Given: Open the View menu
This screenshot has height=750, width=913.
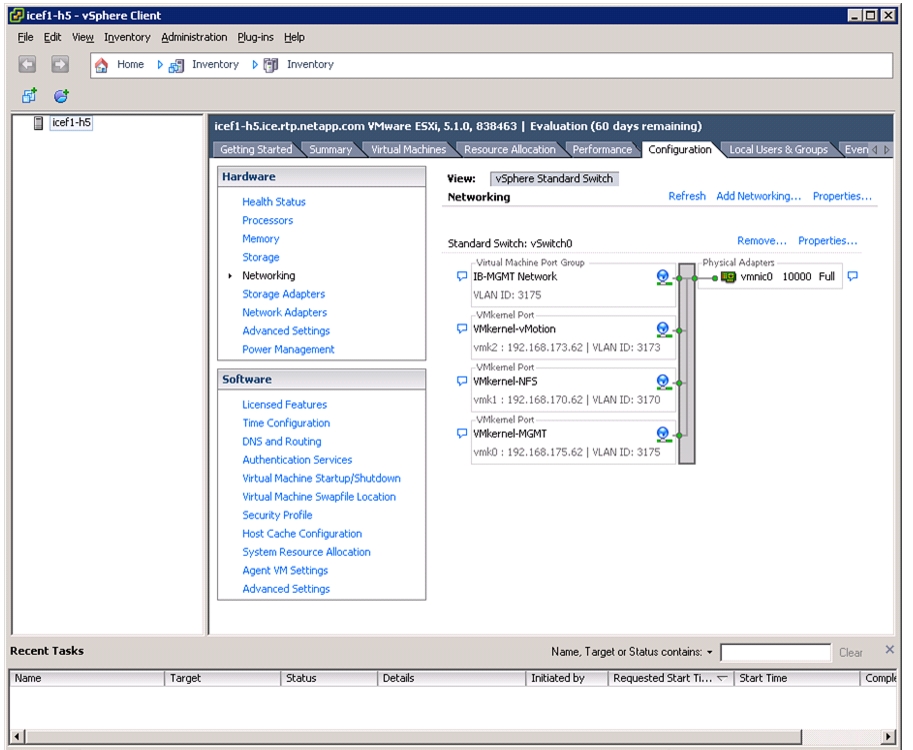Looking at the screenshot, I should [x=83, y=37].
